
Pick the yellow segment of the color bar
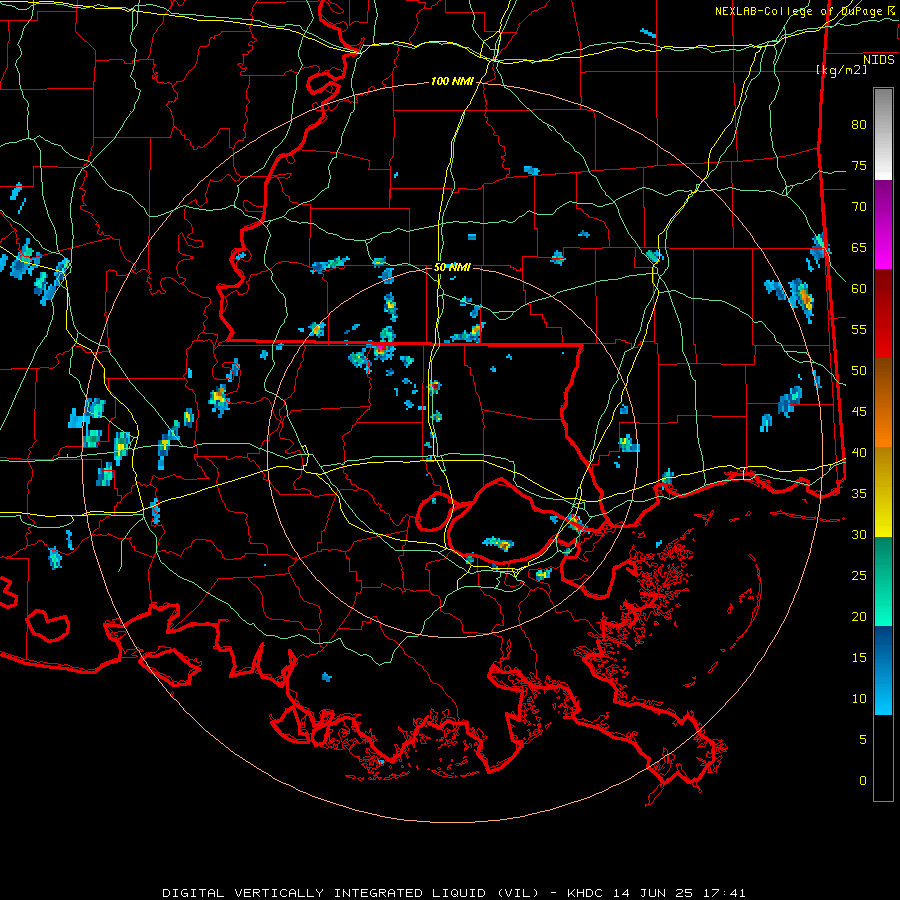(x=883, y=492)
